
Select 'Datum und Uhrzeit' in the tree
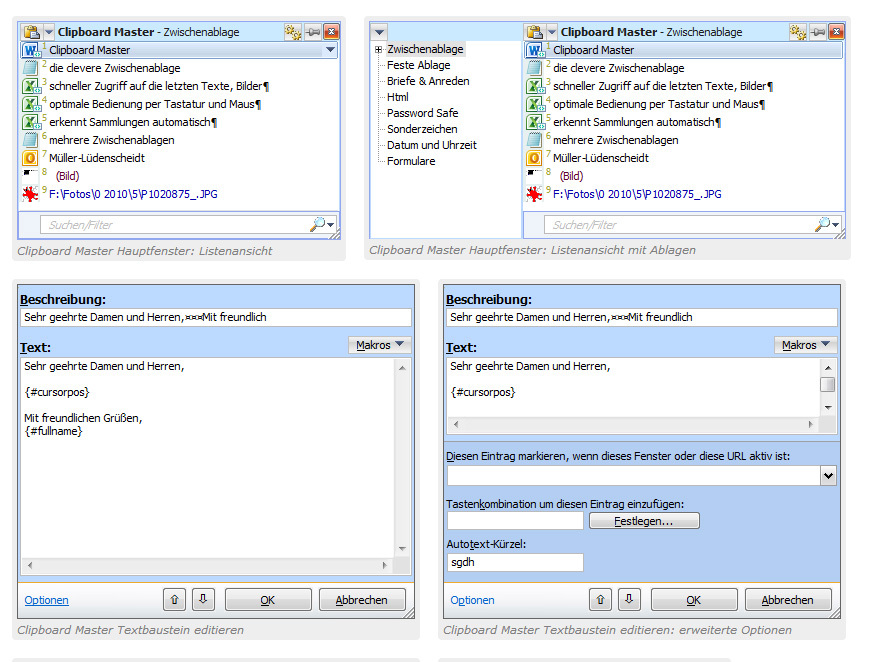432,145
